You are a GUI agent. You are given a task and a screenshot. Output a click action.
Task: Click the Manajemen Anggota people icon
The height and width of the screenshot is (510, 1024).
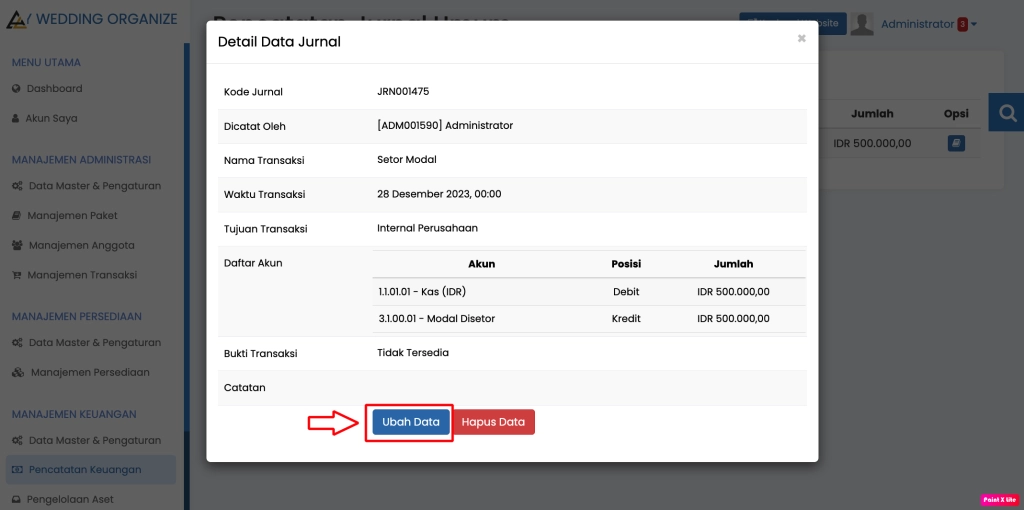point(18,245)
